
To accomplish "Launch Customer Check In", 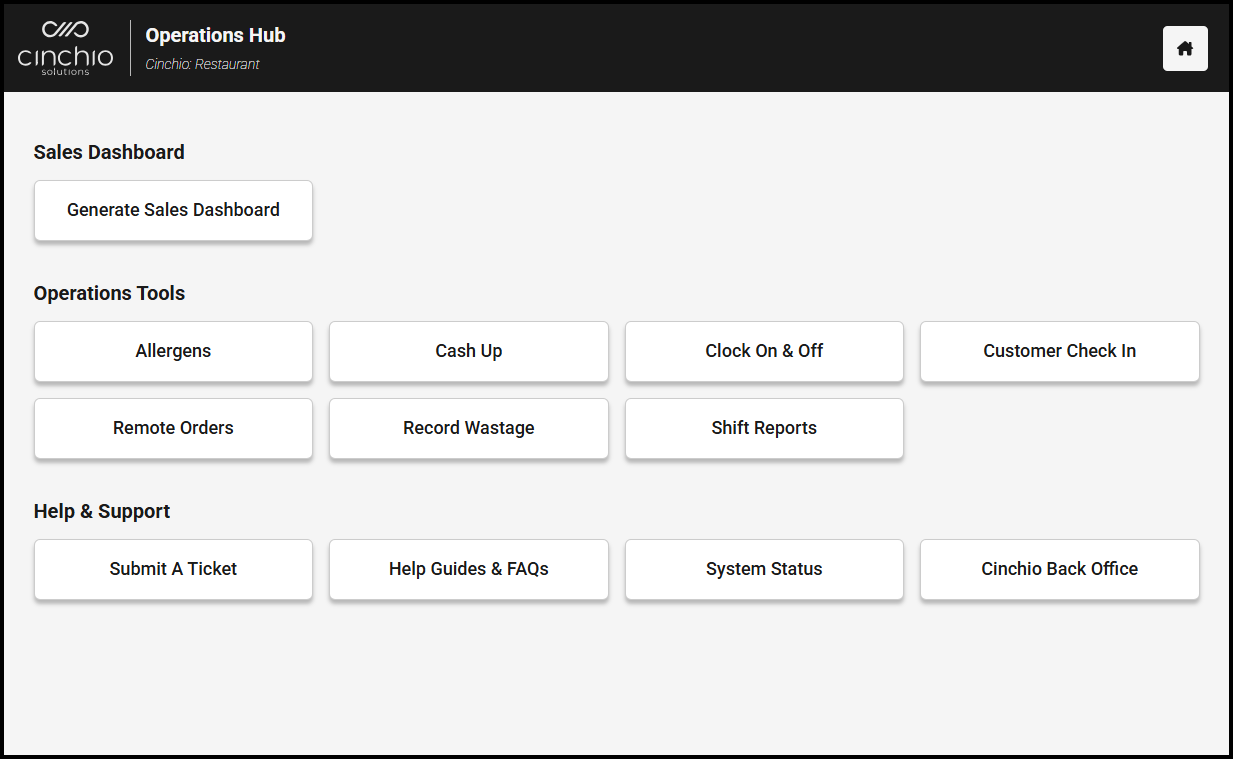I will 1059,351.
